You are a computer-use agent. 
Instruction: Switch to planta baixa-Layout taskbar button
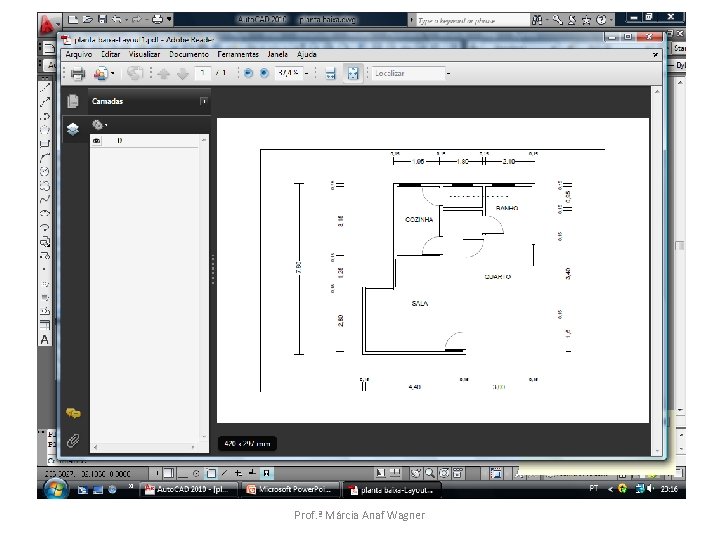[393, 490]
